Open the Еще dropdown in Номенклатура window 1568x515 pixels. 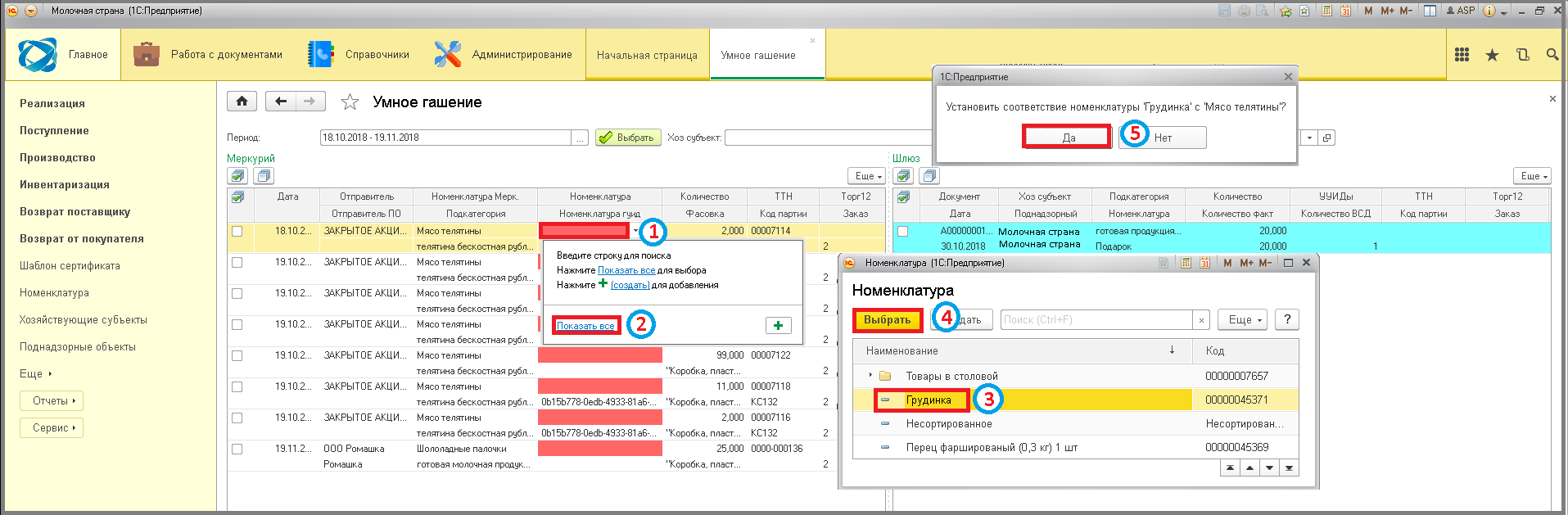click(x=1242, y=319)
